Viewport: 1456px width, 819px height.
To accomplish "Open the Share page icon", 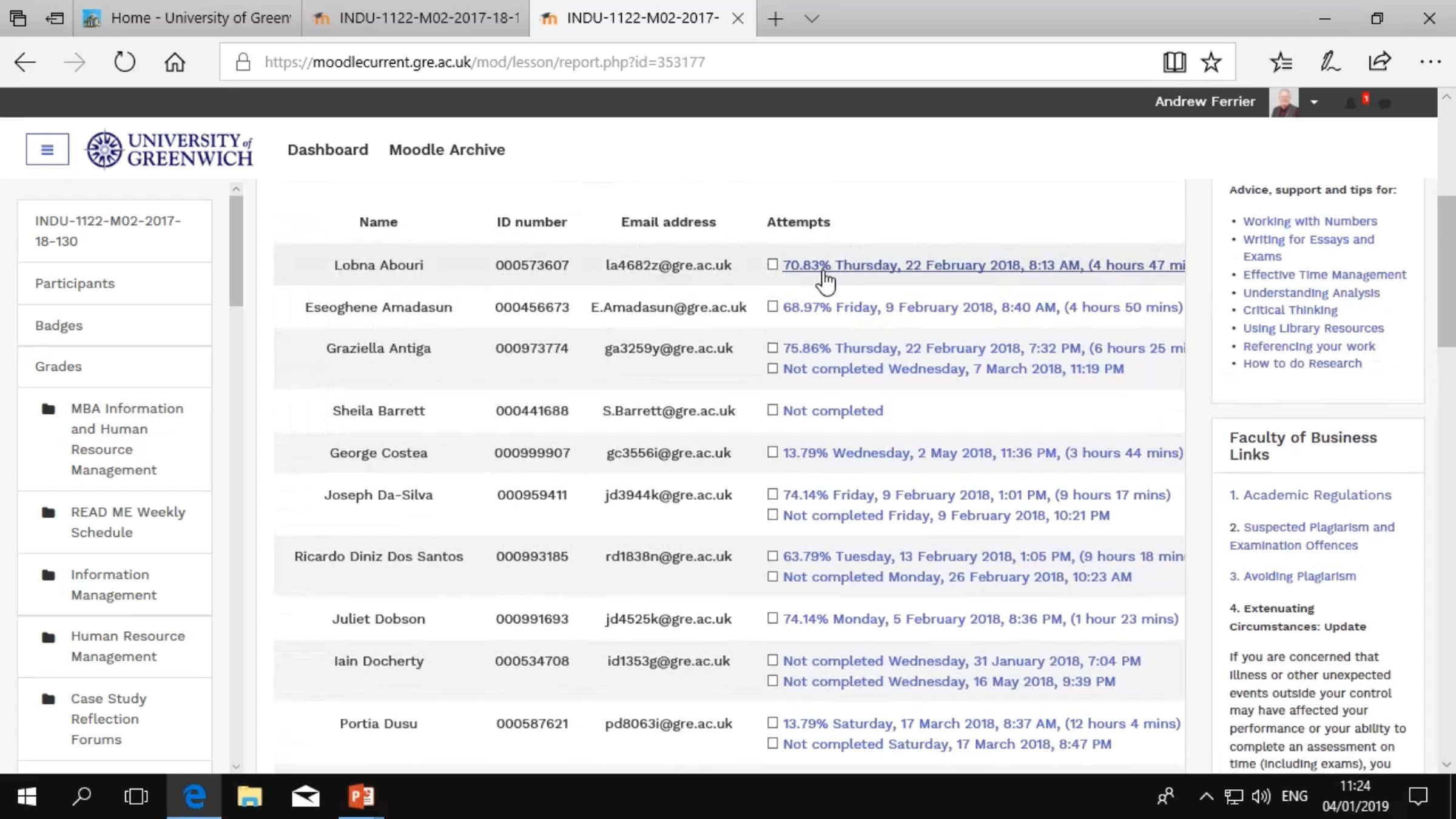I will click(x=1379, y=62).
